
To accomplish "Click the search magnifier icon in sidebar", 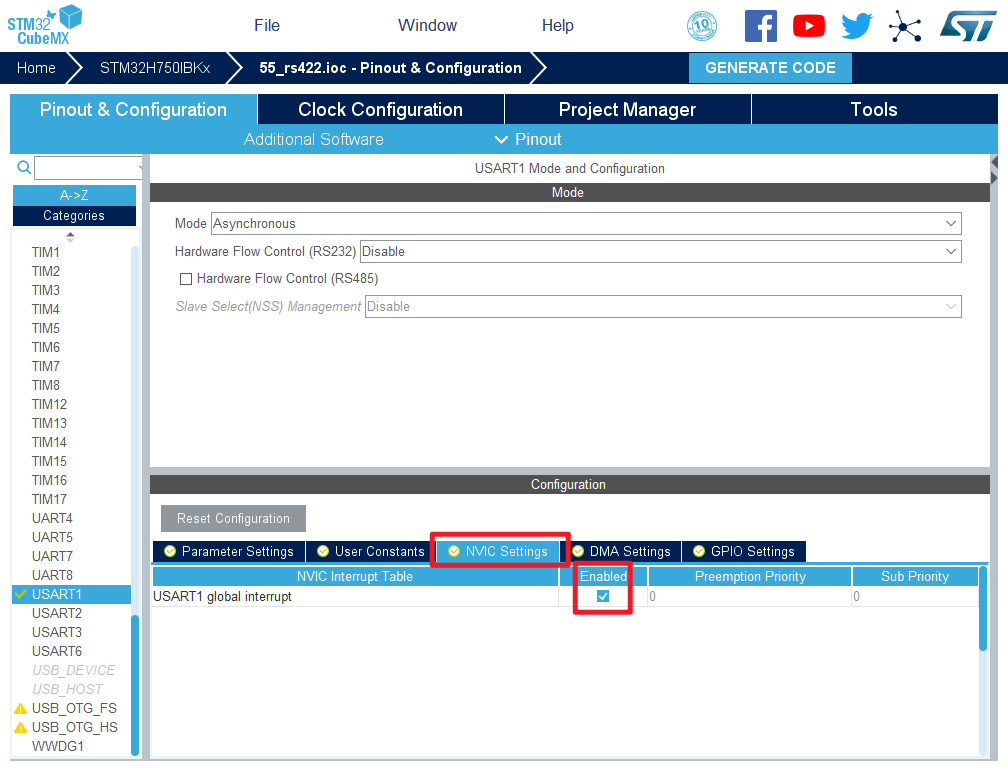I will tap(24, 167).
